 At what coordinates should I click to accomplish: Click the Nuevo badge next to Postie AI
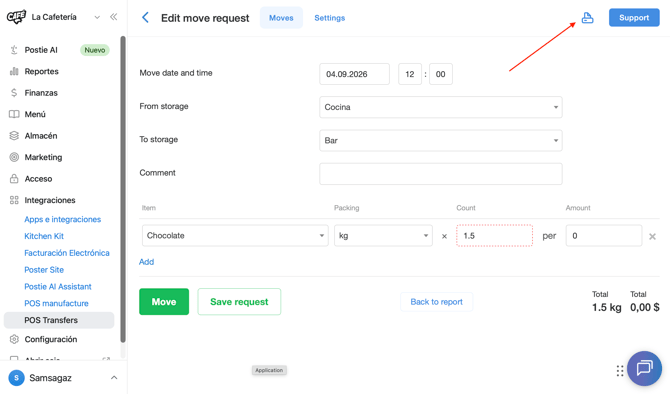[x=94, y=50]
